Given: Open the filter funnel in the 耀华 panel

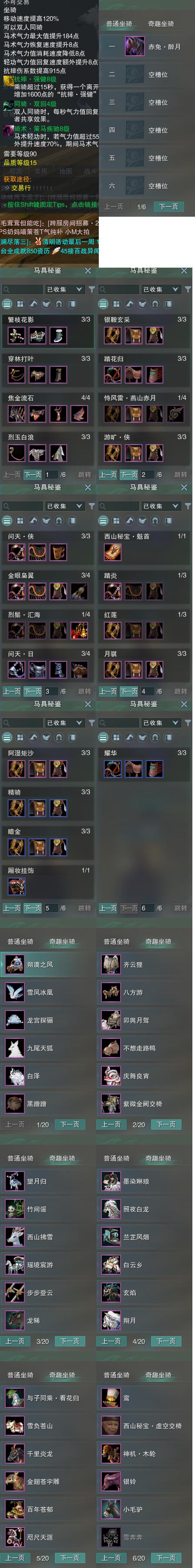Looking at the screenshot, I should click(x=188, y=722).
